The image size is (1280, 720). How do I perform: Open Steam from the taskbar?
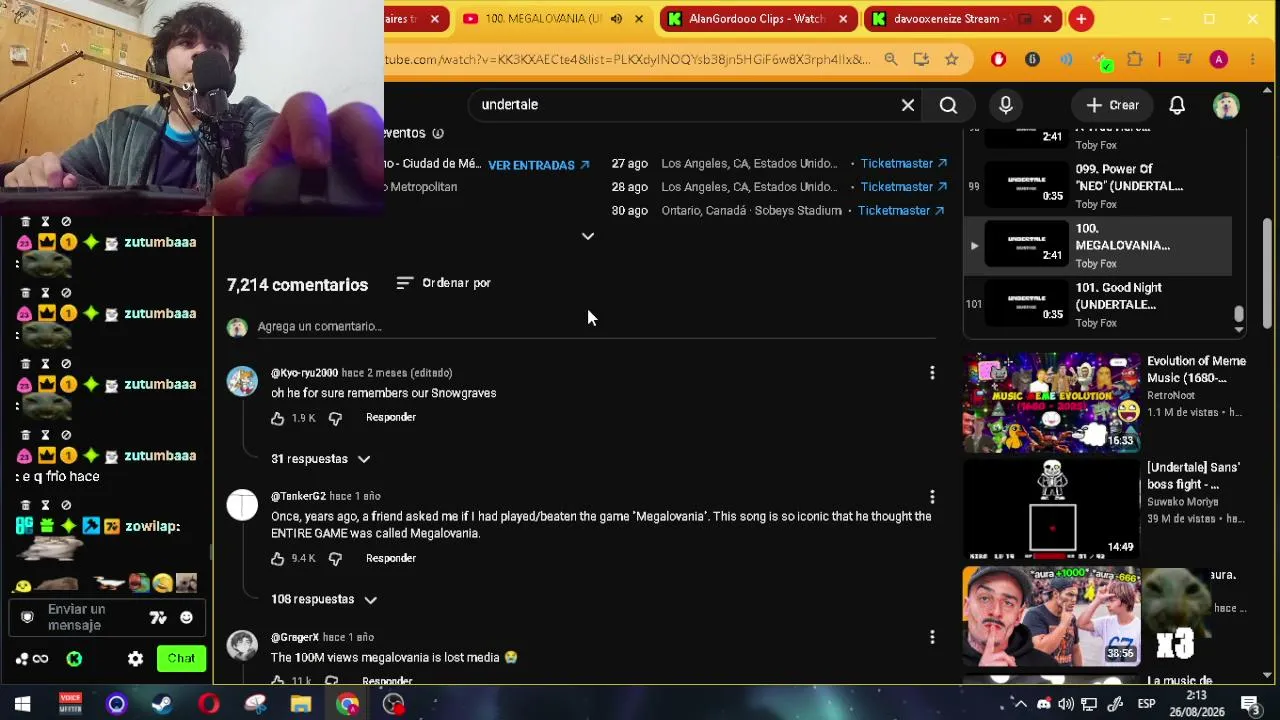(x=162, y=704)
